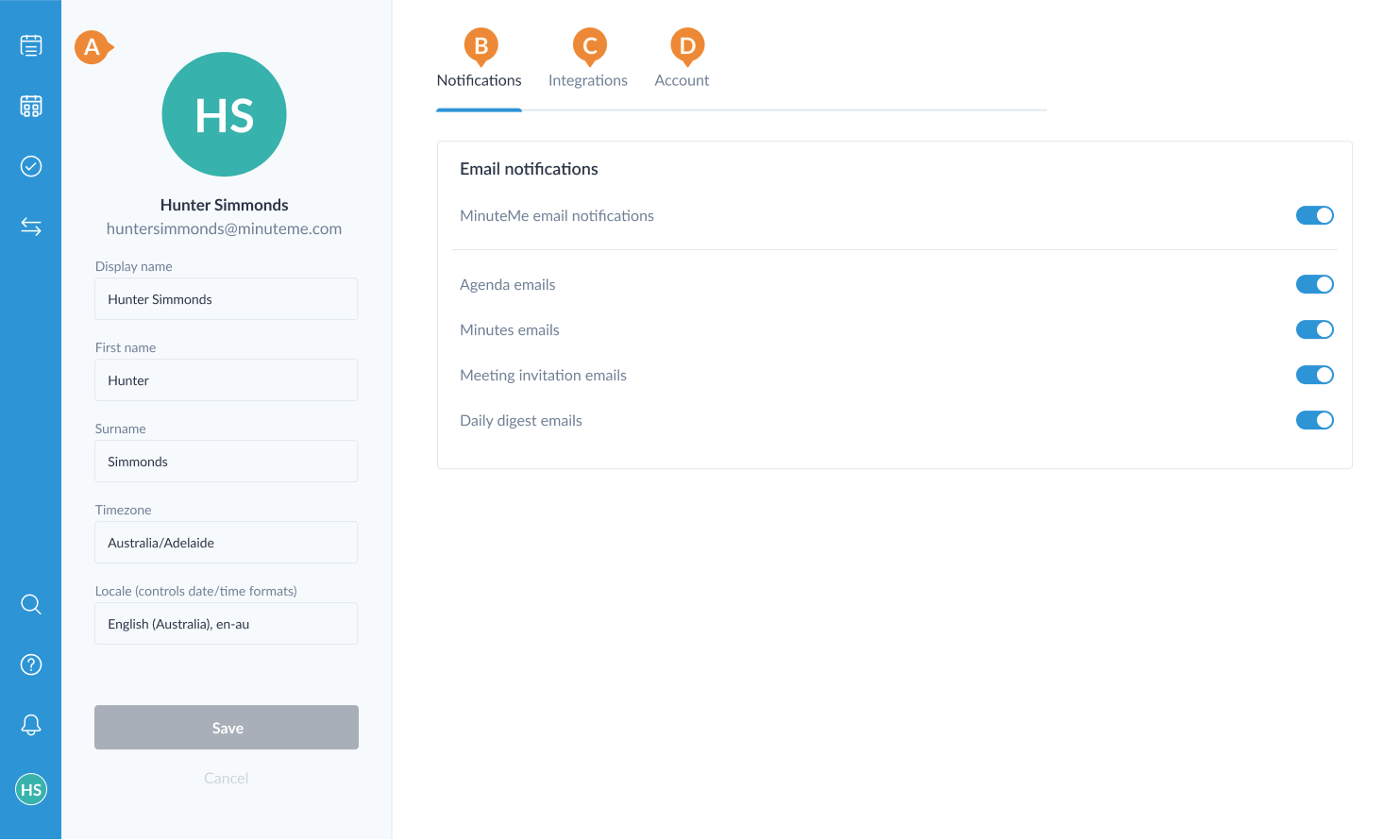Switch to the Integrations tab
Screen dimensions: 1400x840
[x=588, y=80]
